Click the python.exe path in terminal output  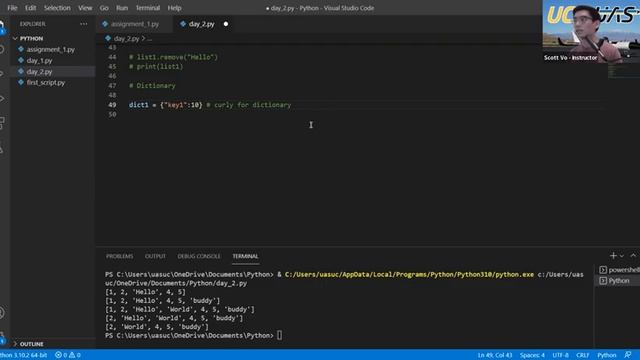click(409, 275)
